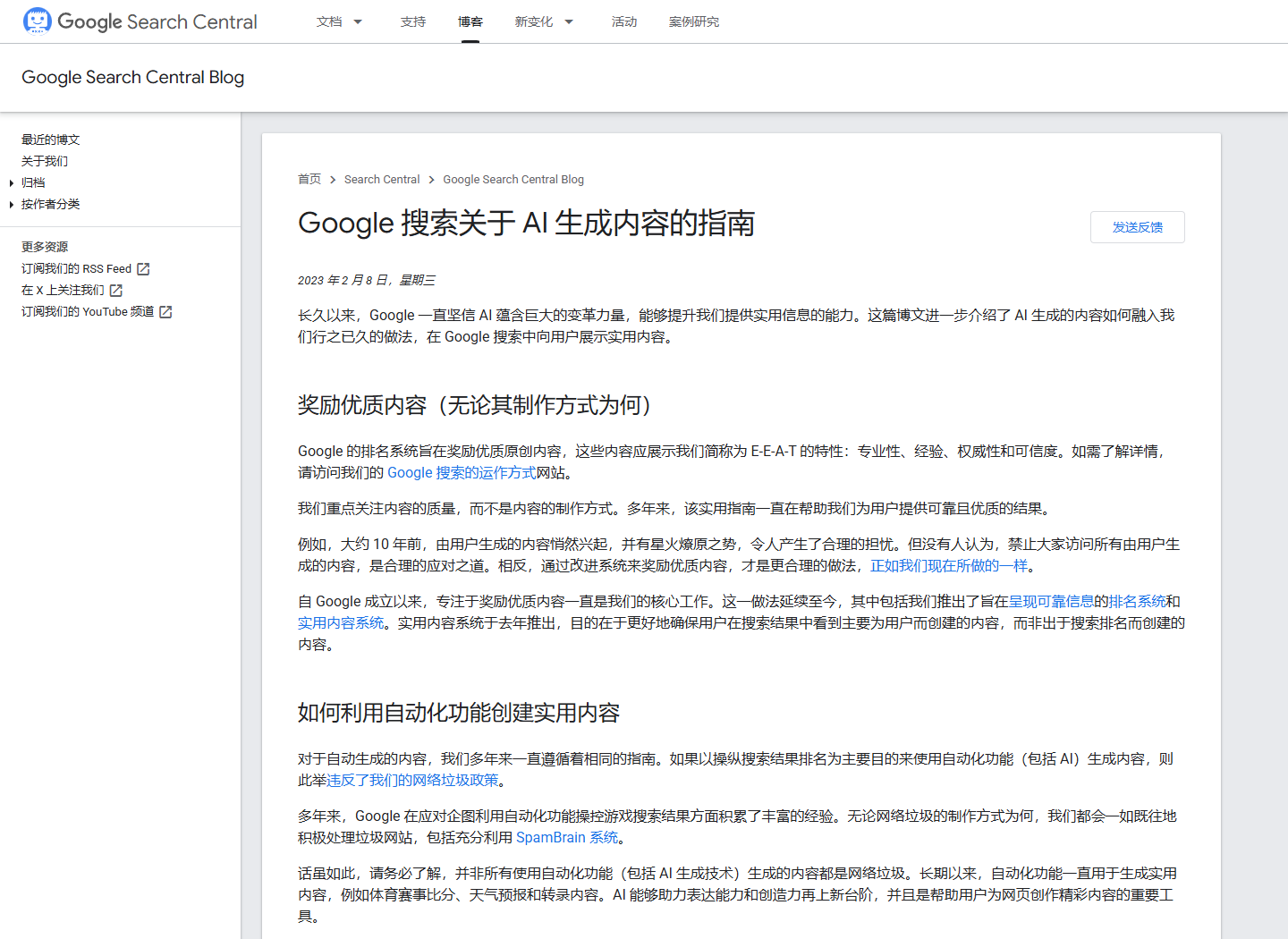
Task: Expand the 按作者分类 section arrow
Action: pos(12,205)
